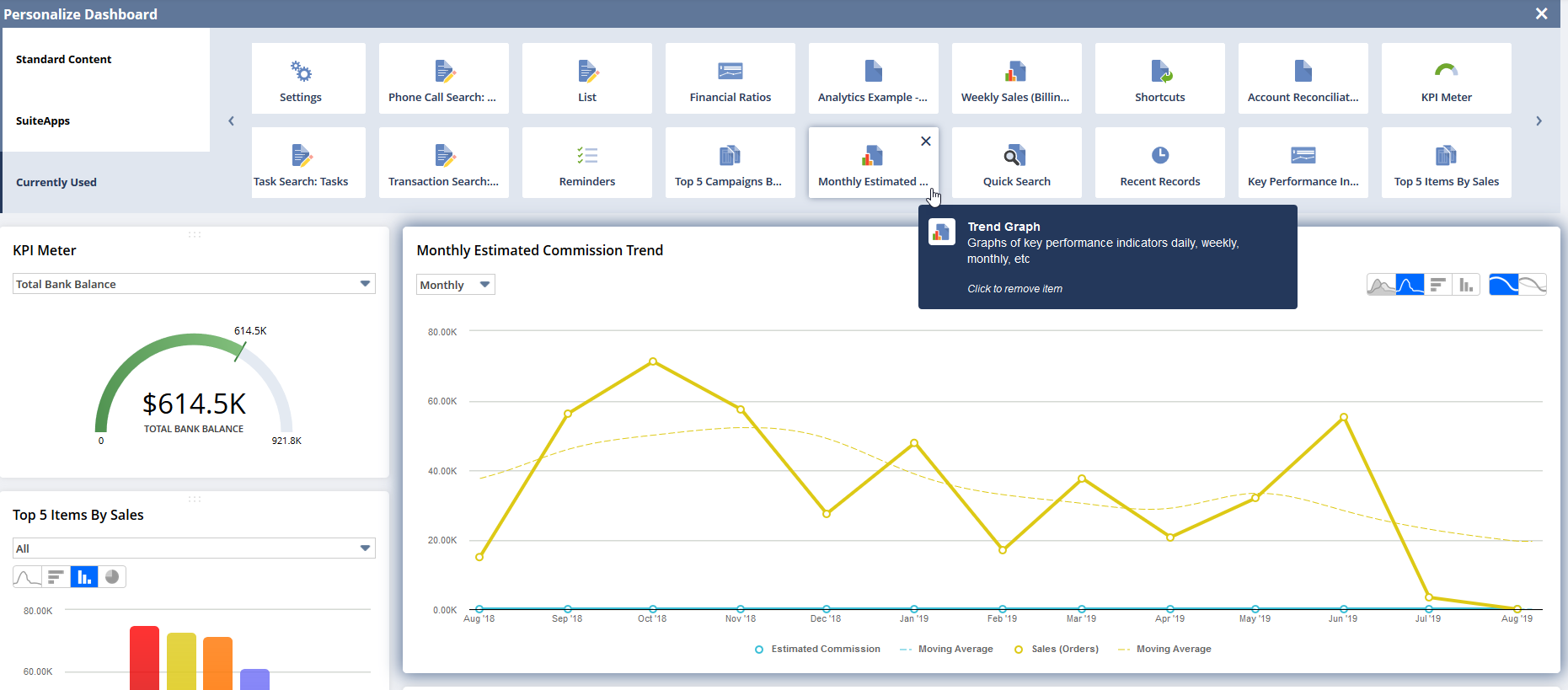Open the Currently Used tab
Image resolution: width=1568 pixels, height=690 pixels.
pos(105,182)
